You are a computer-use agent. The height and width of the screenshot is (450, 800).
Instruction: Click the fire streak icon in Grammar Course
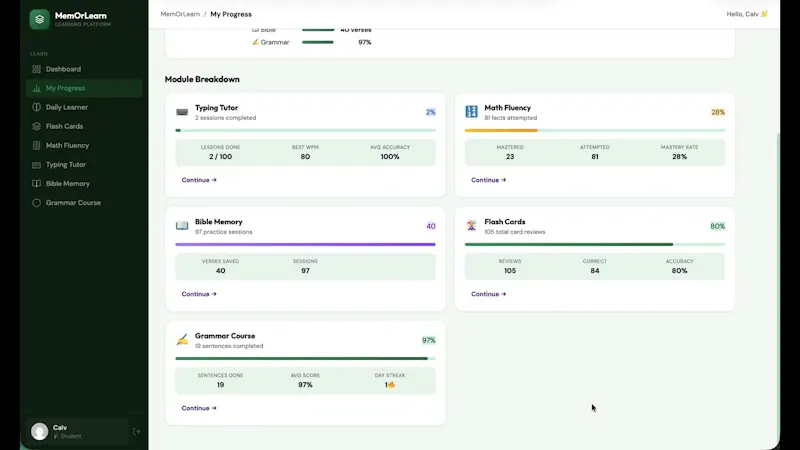click(x=391, y=385)
